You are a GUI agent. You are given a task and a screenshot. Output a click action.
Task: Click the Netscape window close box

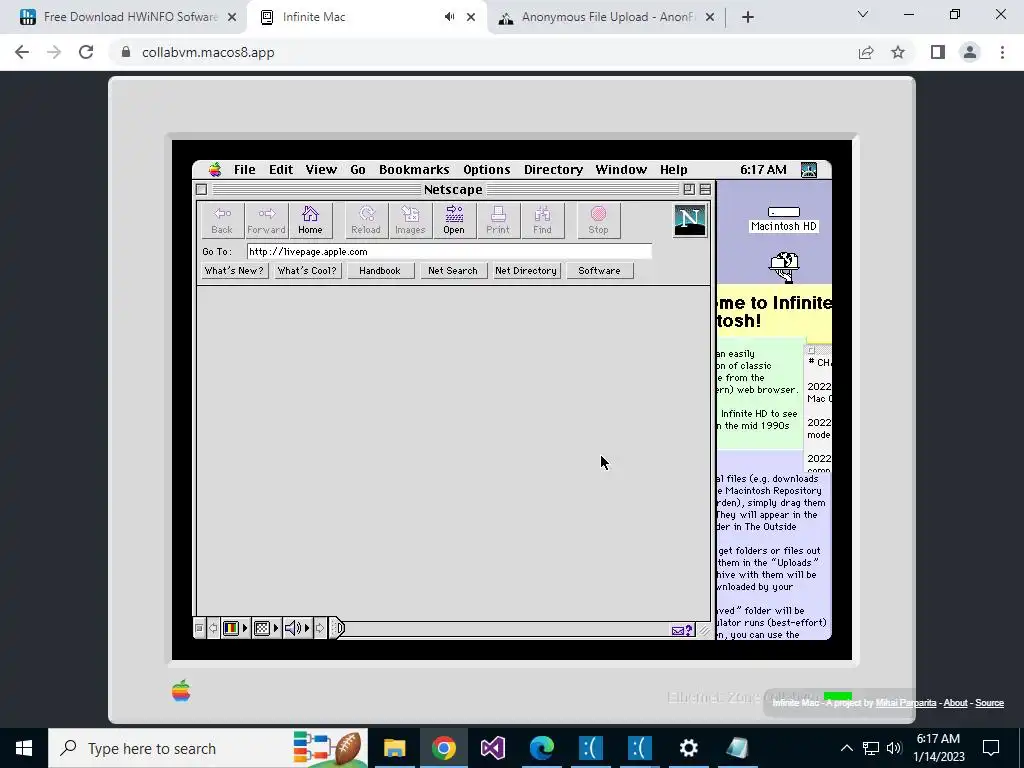202,189
